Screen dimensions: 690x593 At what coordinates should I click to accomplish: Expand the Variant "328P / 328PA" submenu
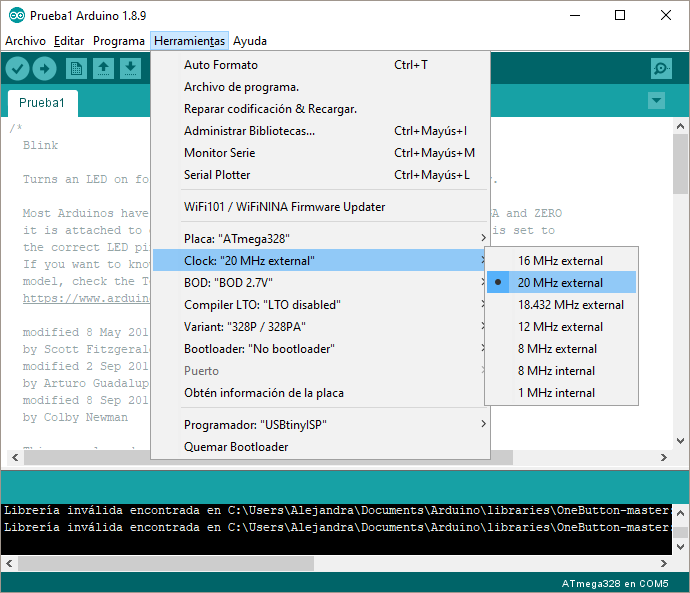tap(320, 326)
